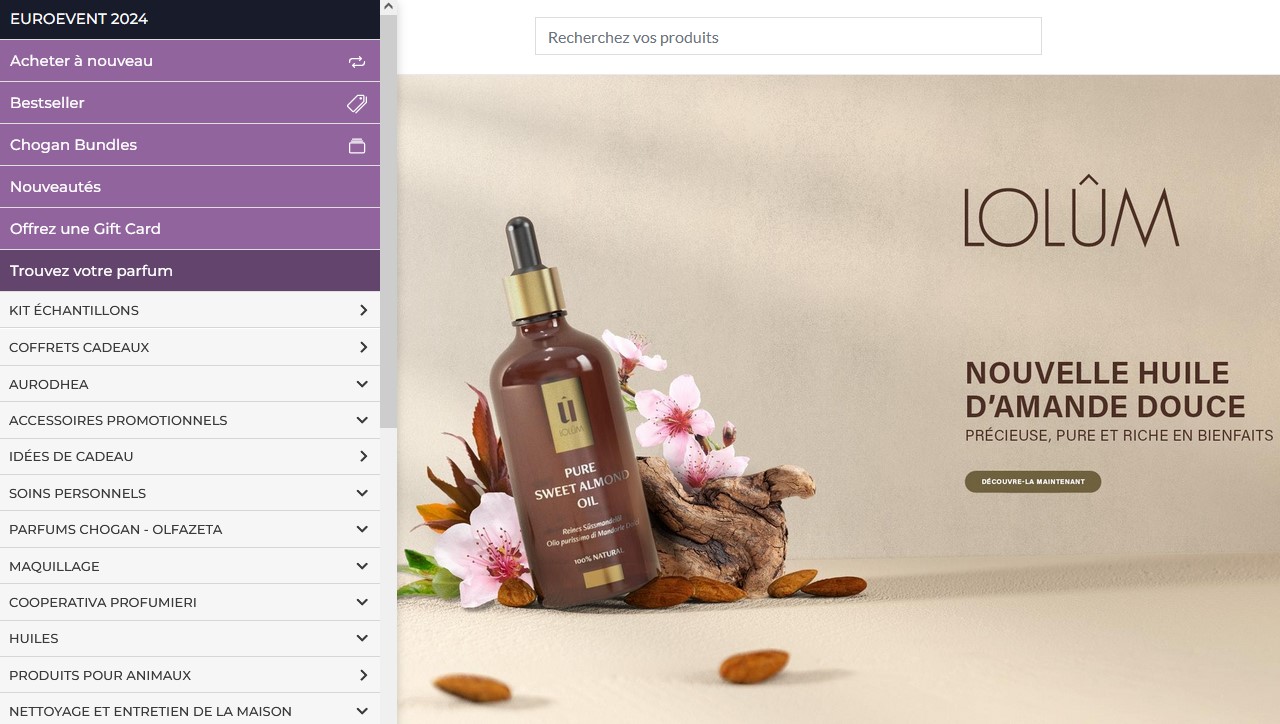Click the PARFUMS CHOGAN - OLFAZETA label
Screen dimensions: 1280x724
(116, 529)
